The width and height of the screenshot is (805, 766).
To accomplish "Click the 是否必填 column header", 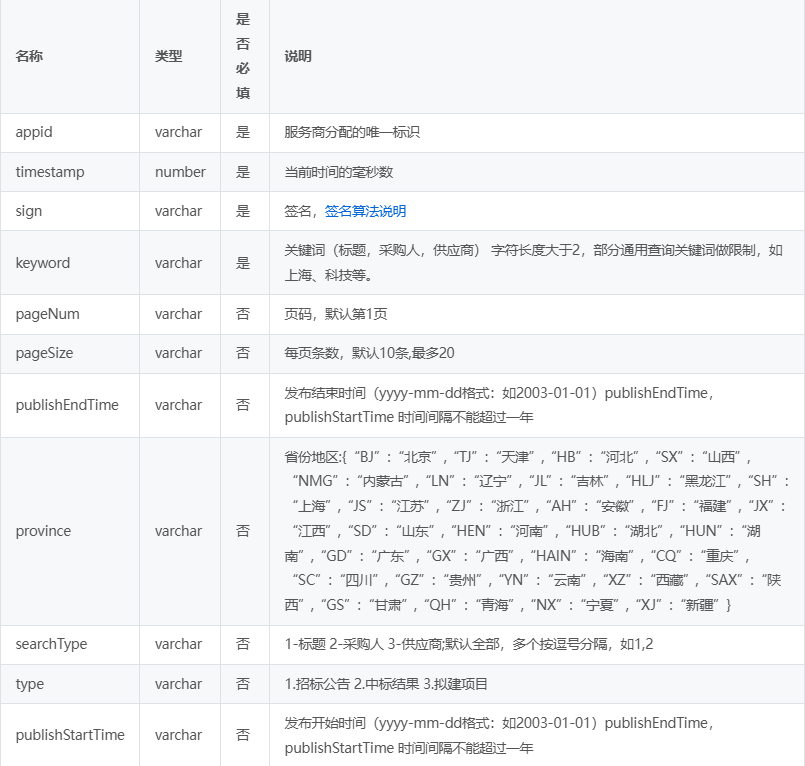I will (243, 56).
